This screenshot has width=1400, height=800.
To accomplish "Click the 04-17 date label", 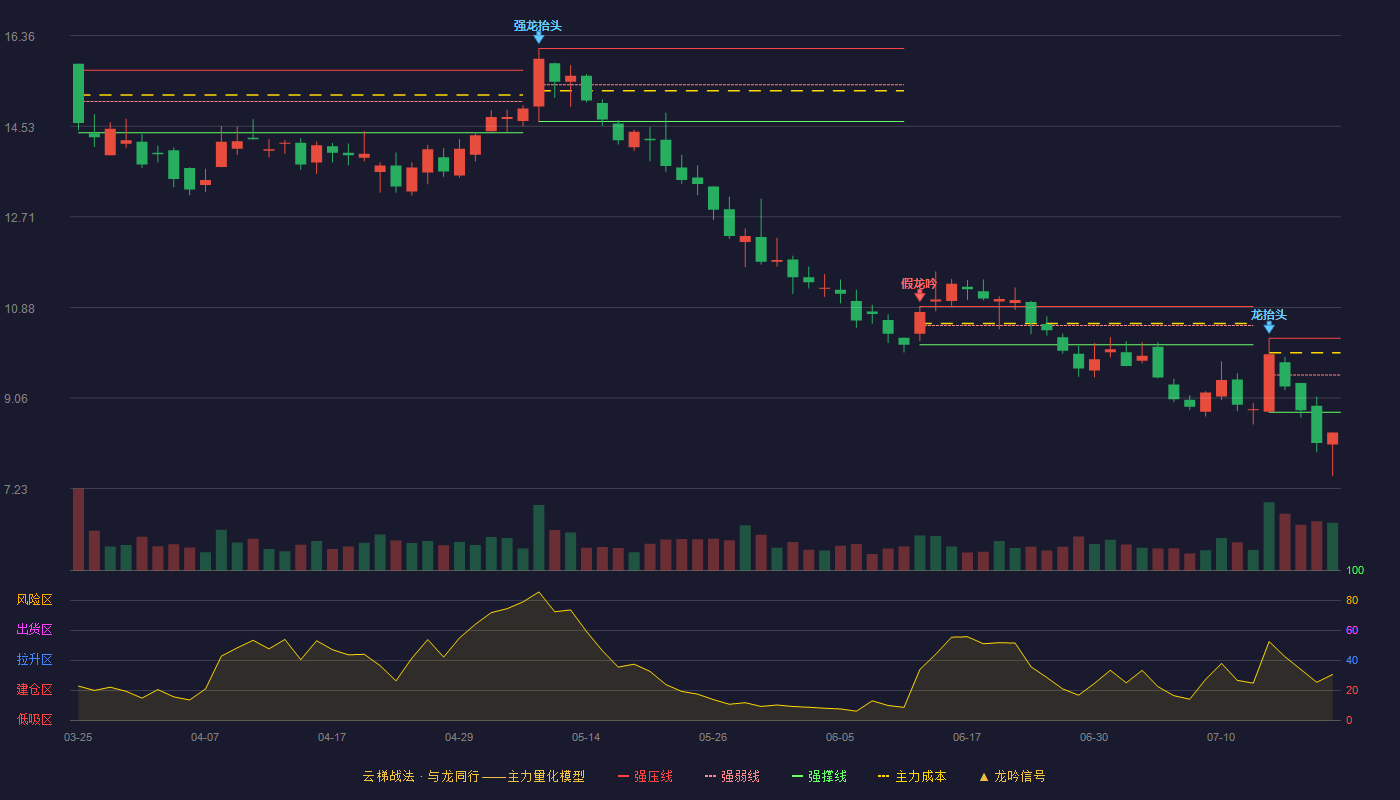I will (x=332, y=737).
